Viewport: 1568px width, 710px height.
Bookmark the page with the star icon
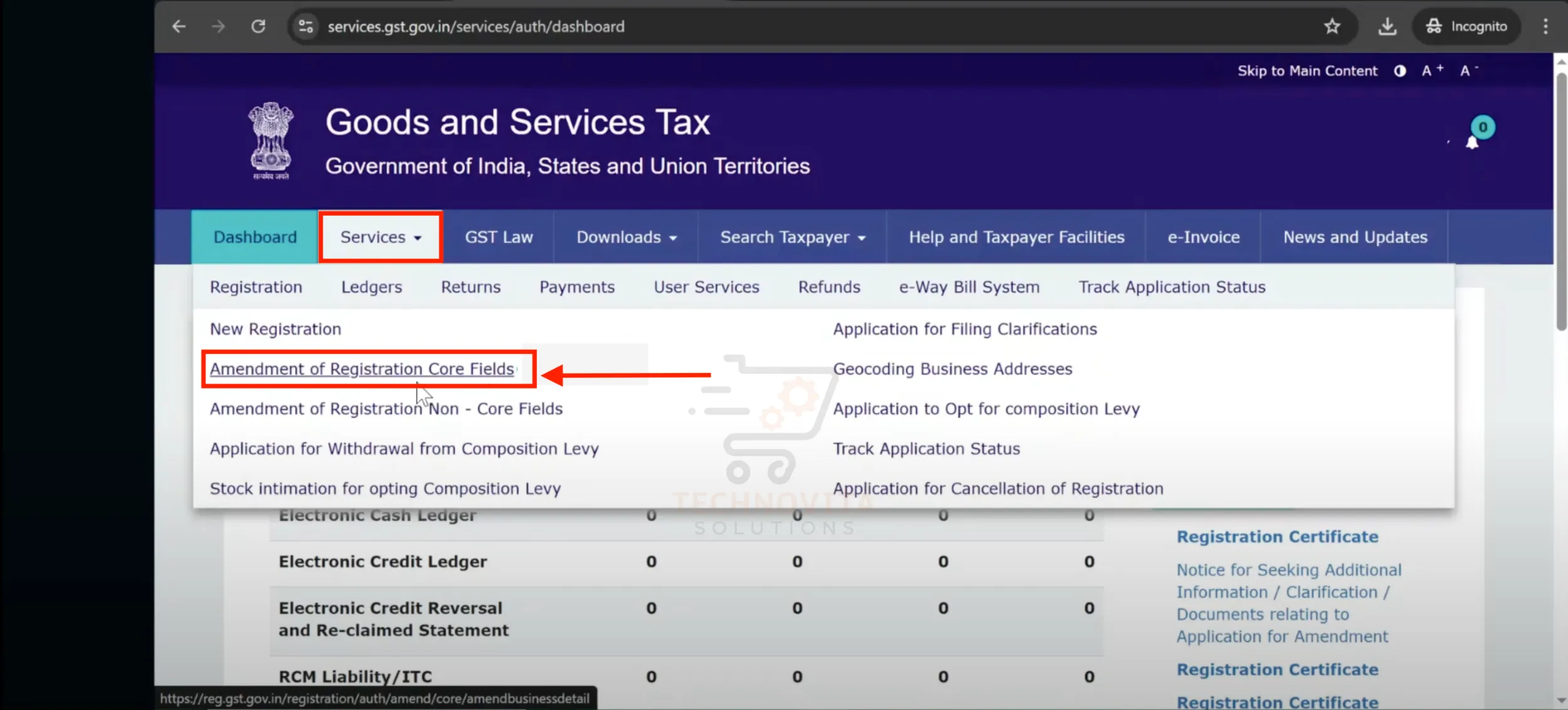[x=1332, y=26]
